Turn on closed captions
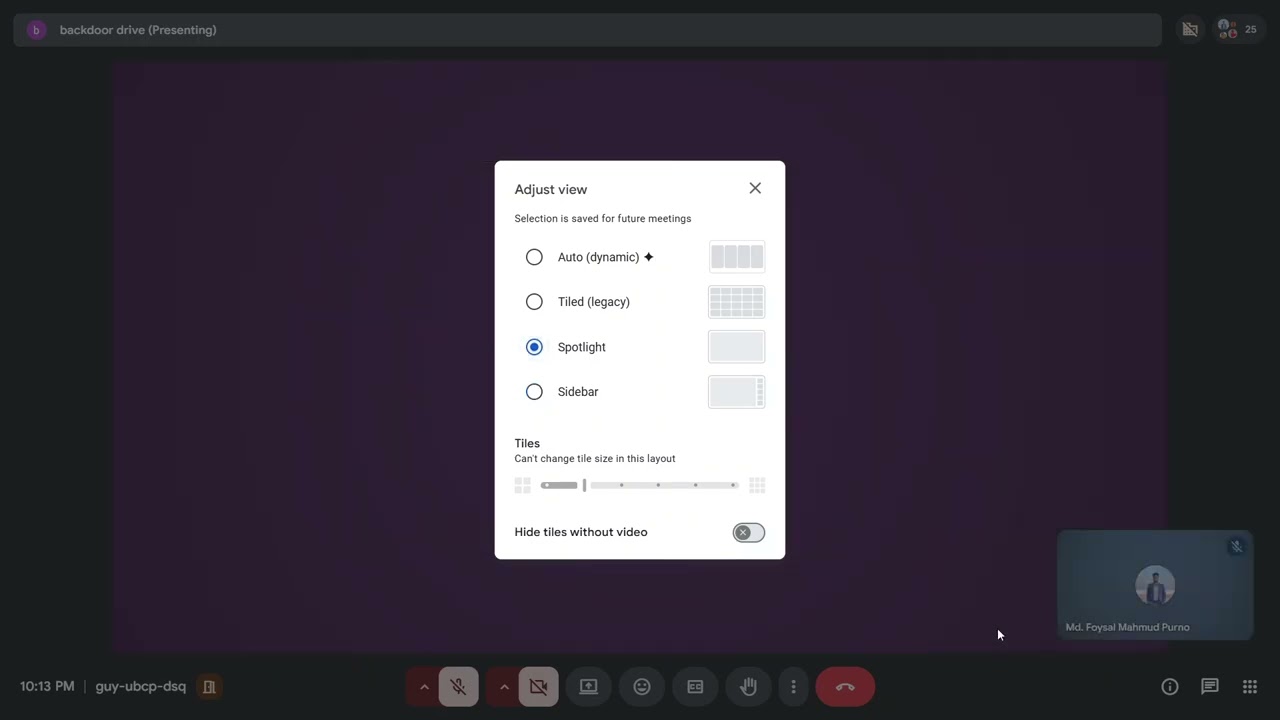 point(695,687)
